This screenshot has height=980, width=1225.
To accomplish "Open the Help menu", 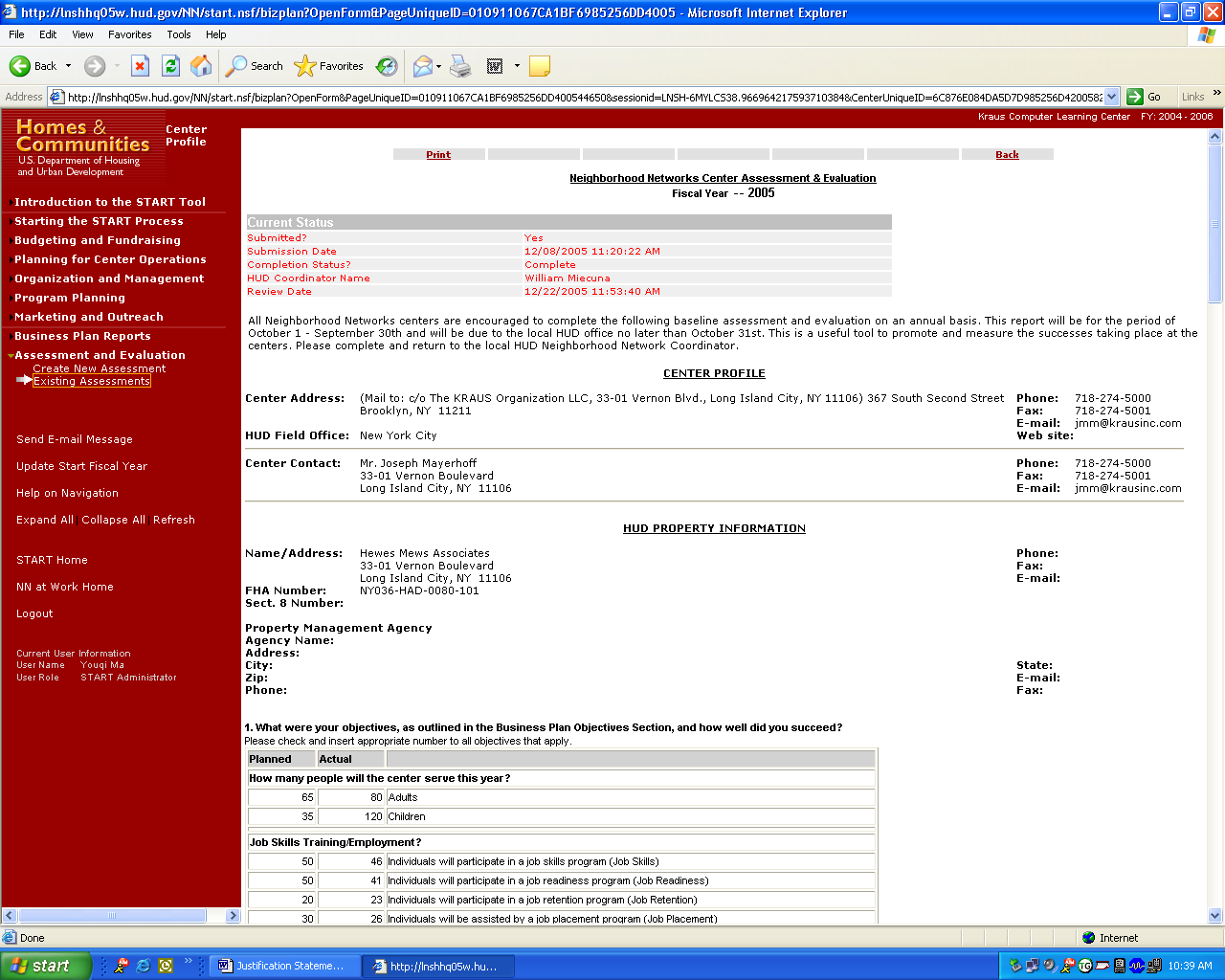I will coord(216,34).
